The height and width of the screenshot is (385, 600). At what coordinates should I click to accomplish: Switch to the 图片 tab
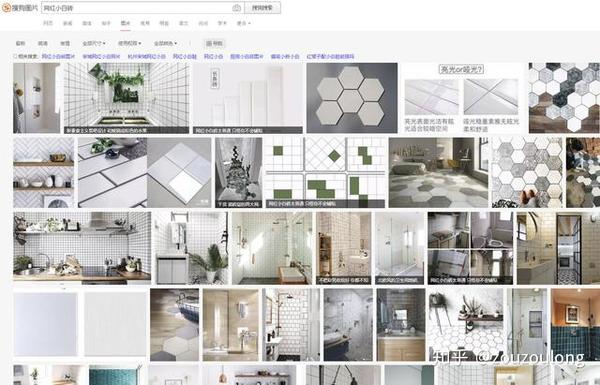tap(125, 23)
